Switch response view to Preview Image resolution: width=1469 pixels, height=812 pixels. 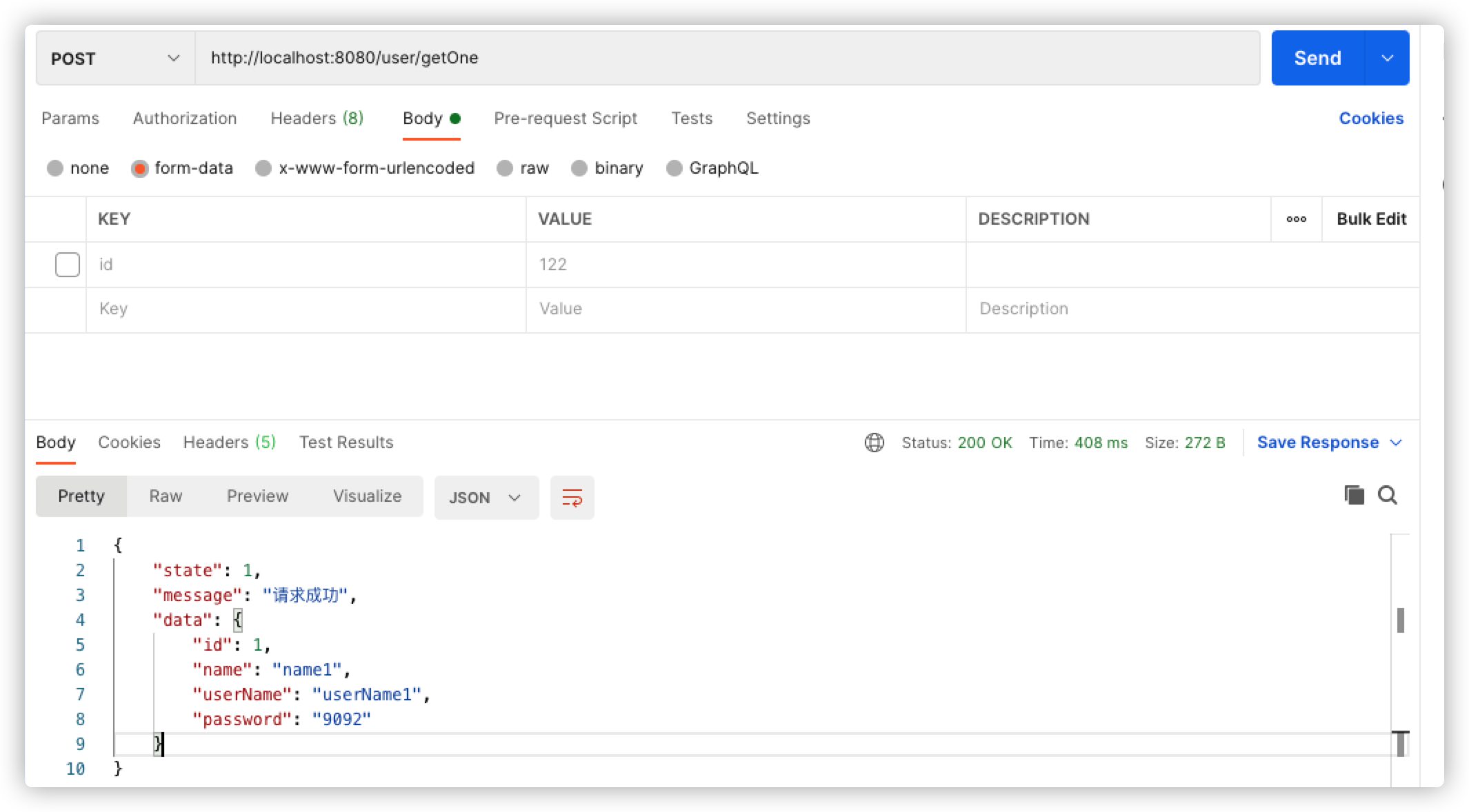point(257,496)
